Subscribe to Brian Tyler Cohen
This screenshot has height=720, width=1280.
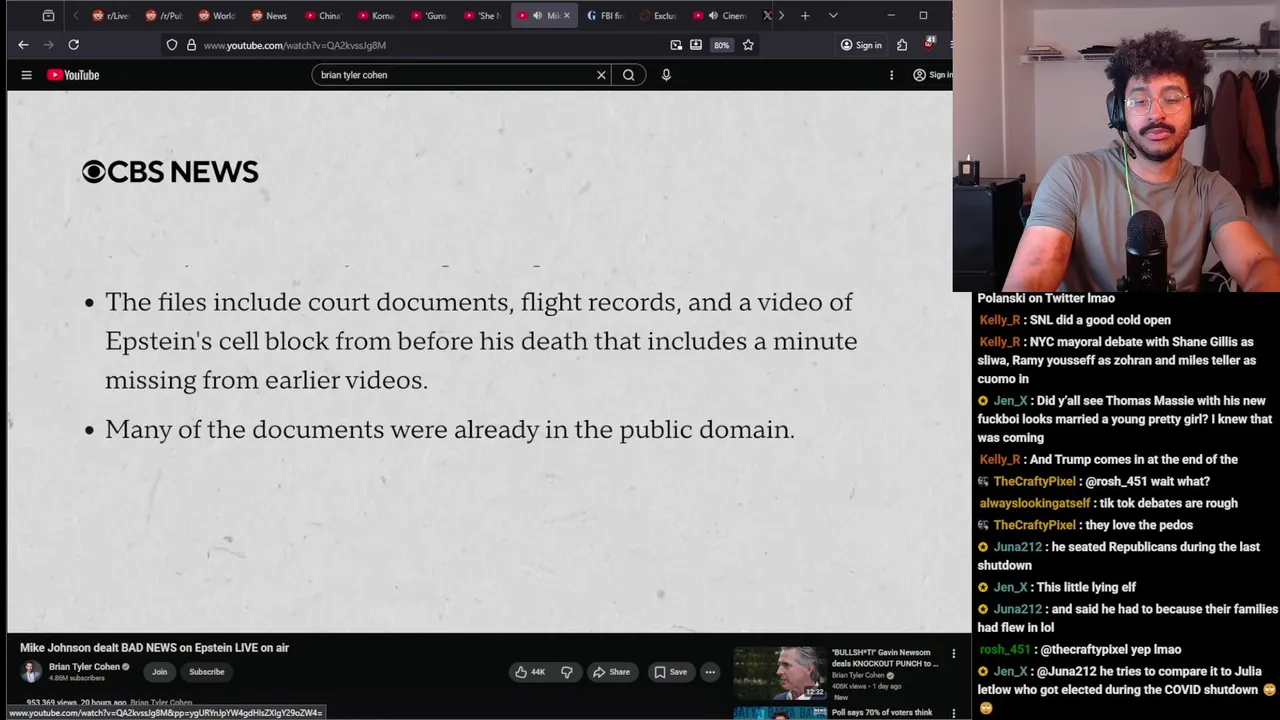click(x=207, y=672)
